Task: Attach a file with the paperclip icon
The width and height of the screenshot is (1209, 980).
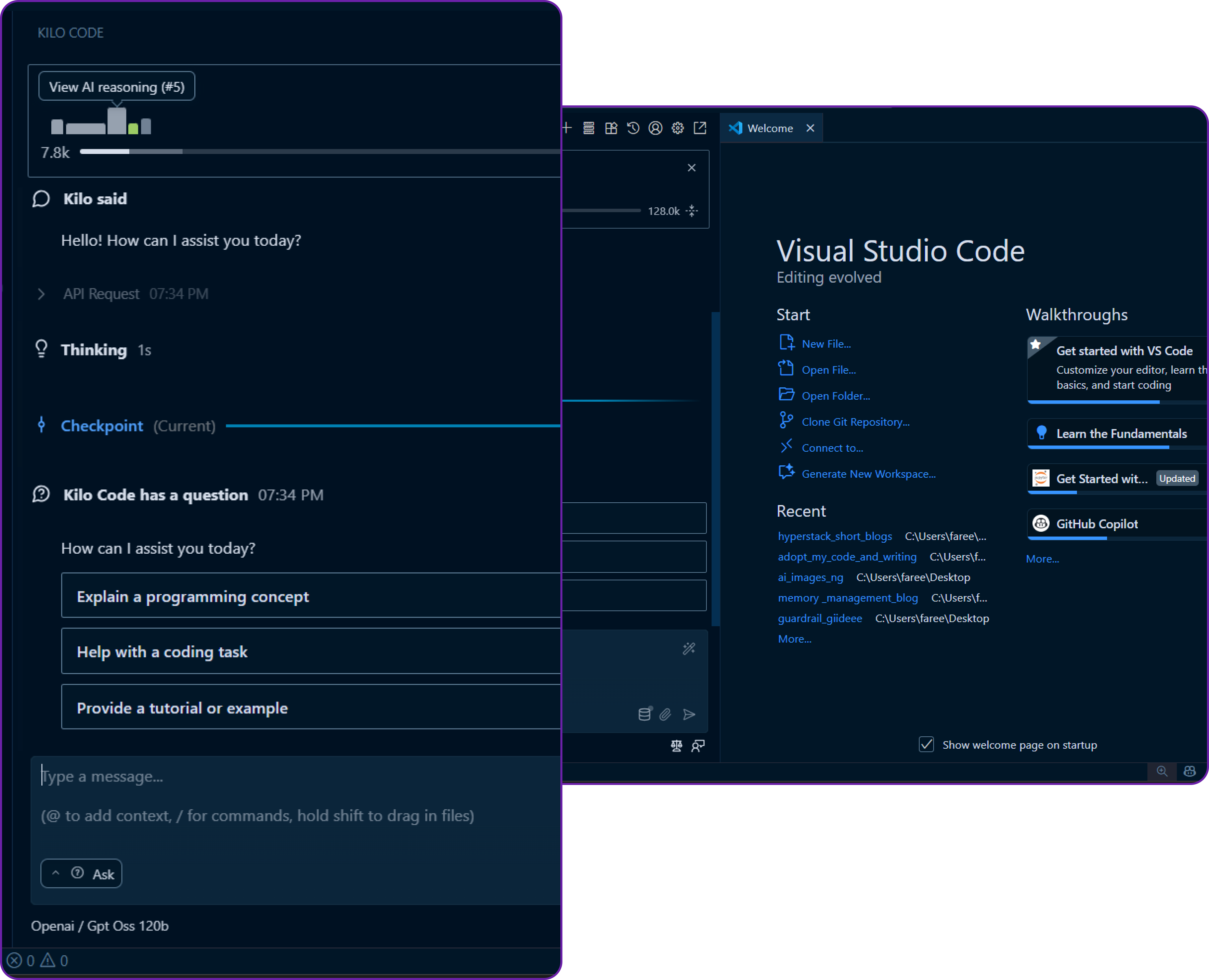Action: (x=664, y=714)
